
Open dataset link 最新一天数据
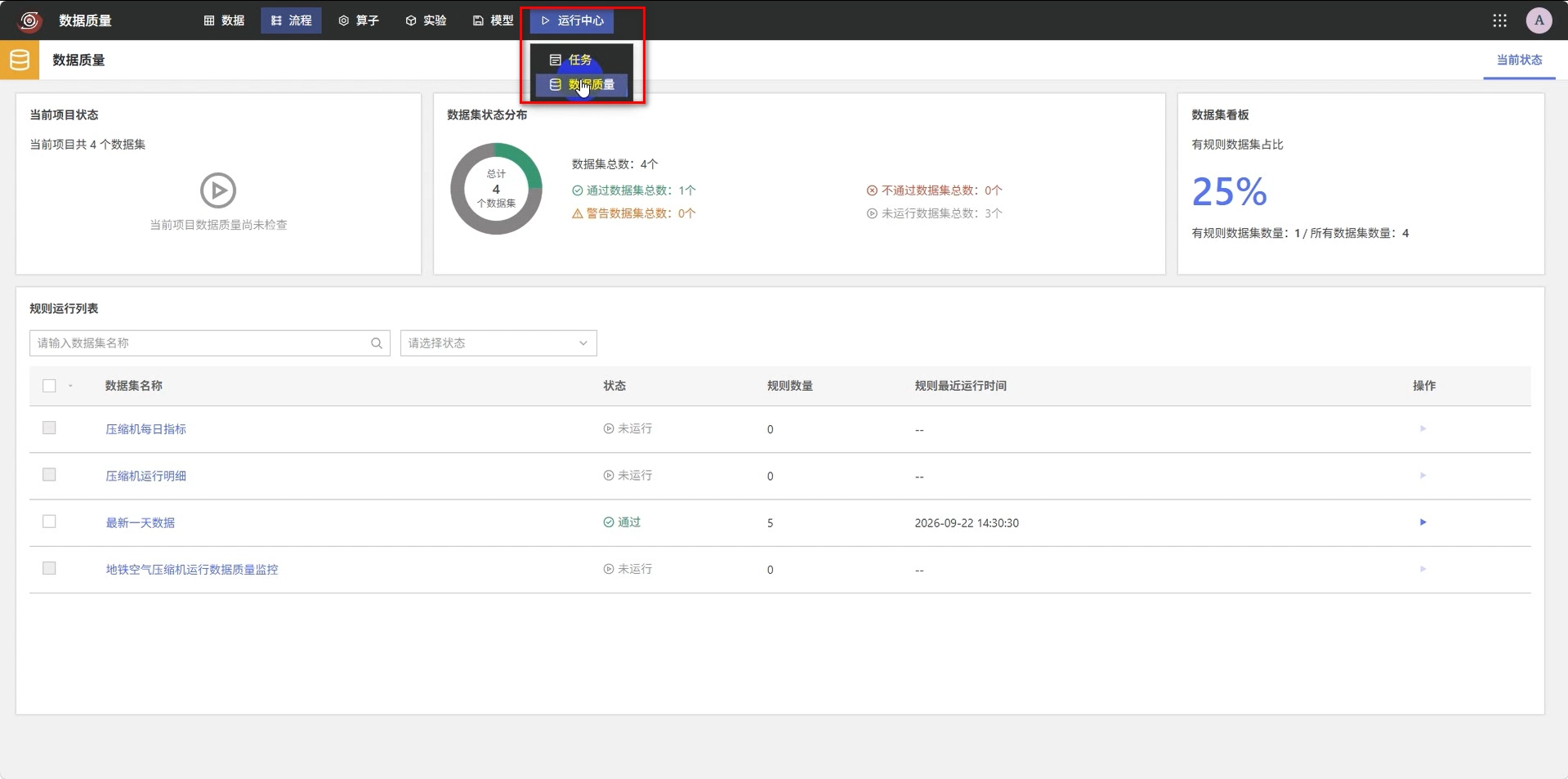coord(140,522)
